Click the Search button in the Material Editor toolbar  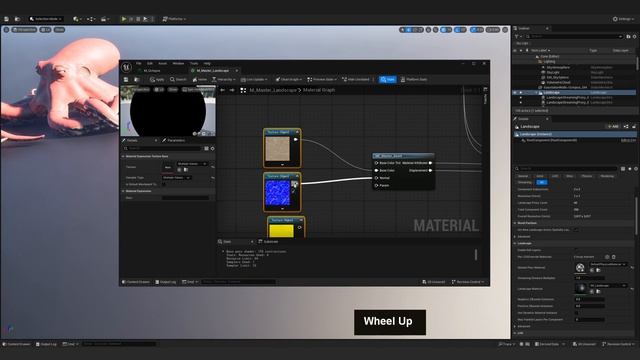(x=178, y=80)
